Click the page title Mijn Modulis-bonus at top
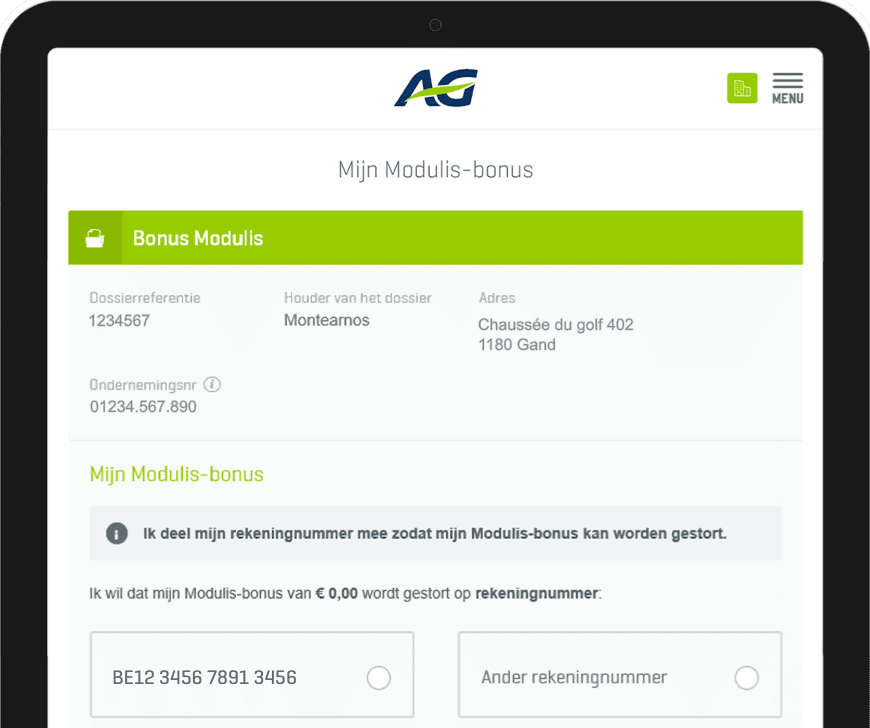 435,170
